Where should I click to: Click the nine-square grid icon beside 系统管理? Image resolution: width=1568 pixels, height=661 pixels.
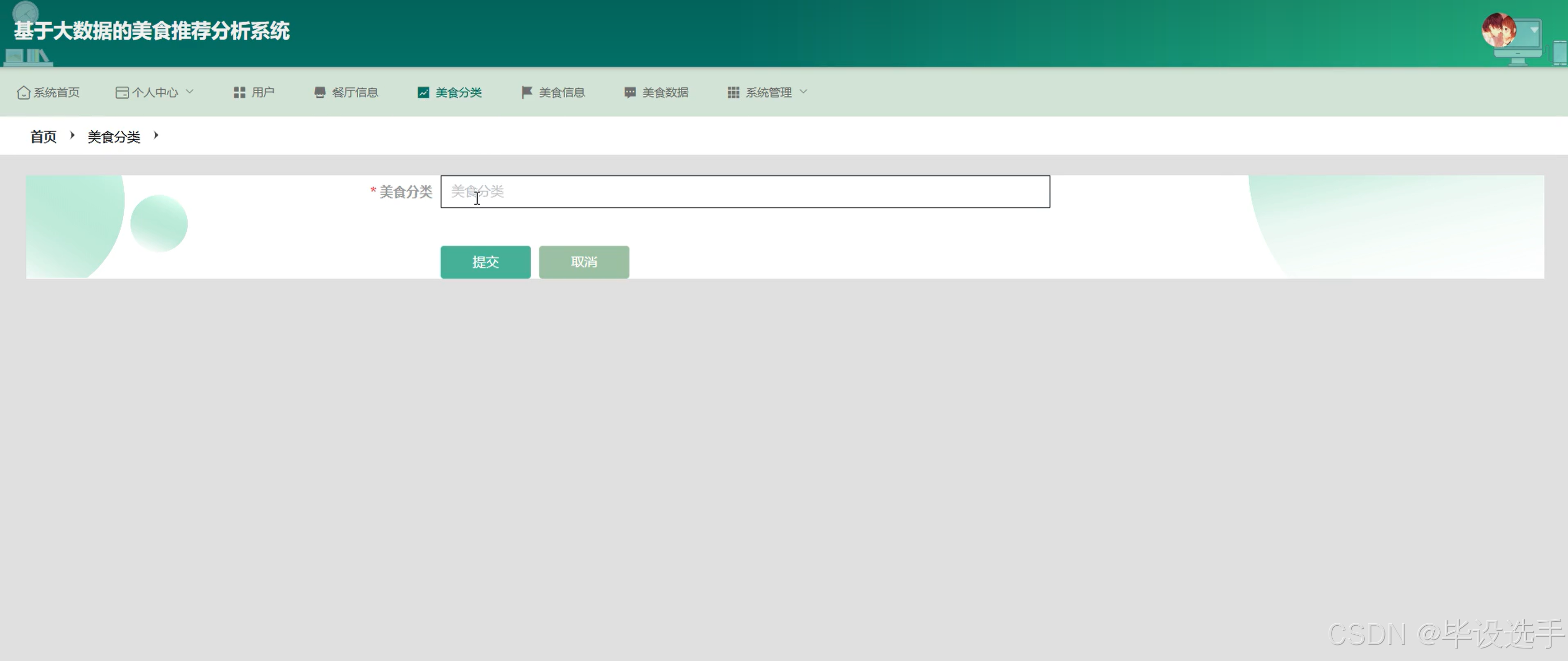[734, 93]
